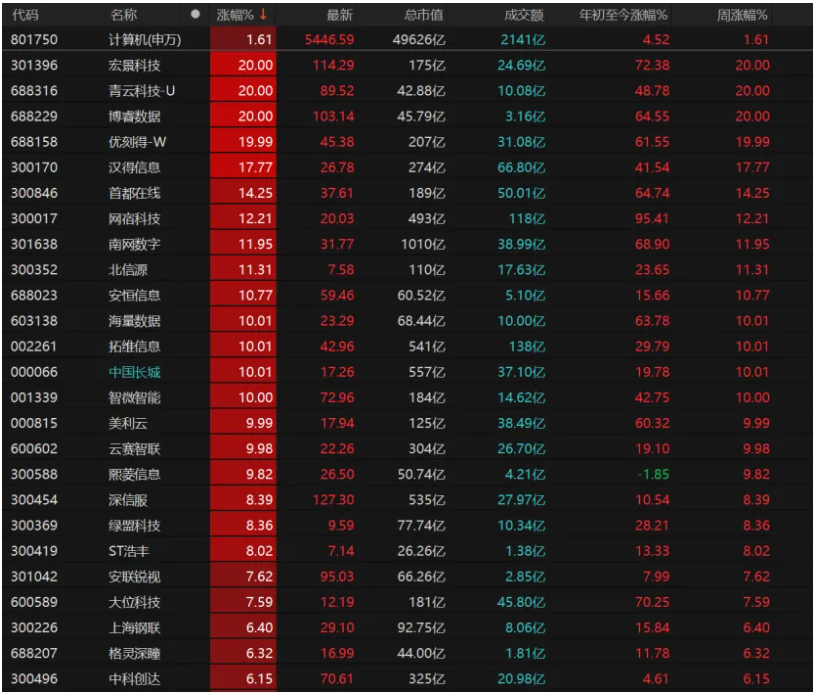Click the red descending sort arrow in 涨幅% header

pyautogui.click(x=263, y=15)
